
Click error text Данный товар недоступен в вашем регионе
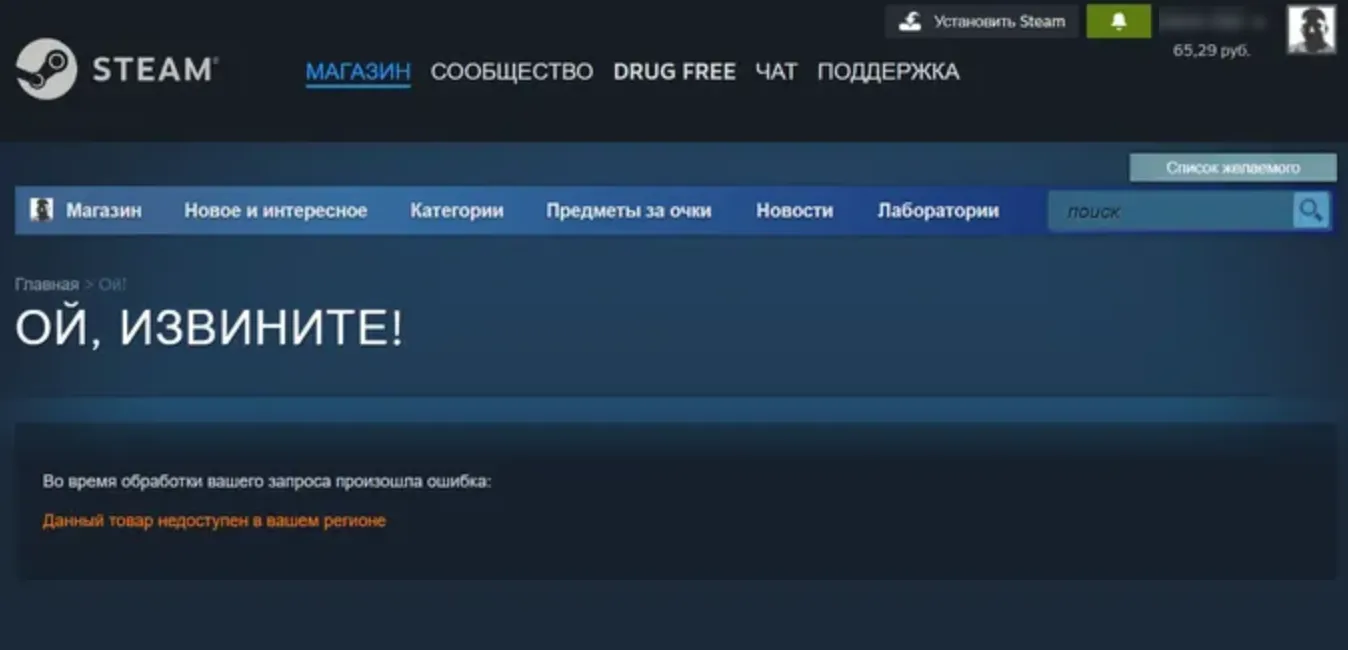214,521
